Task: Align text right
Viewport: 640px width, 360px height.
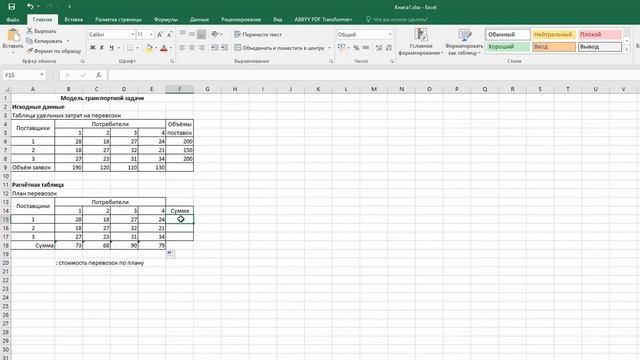Action: pos(201,48)
